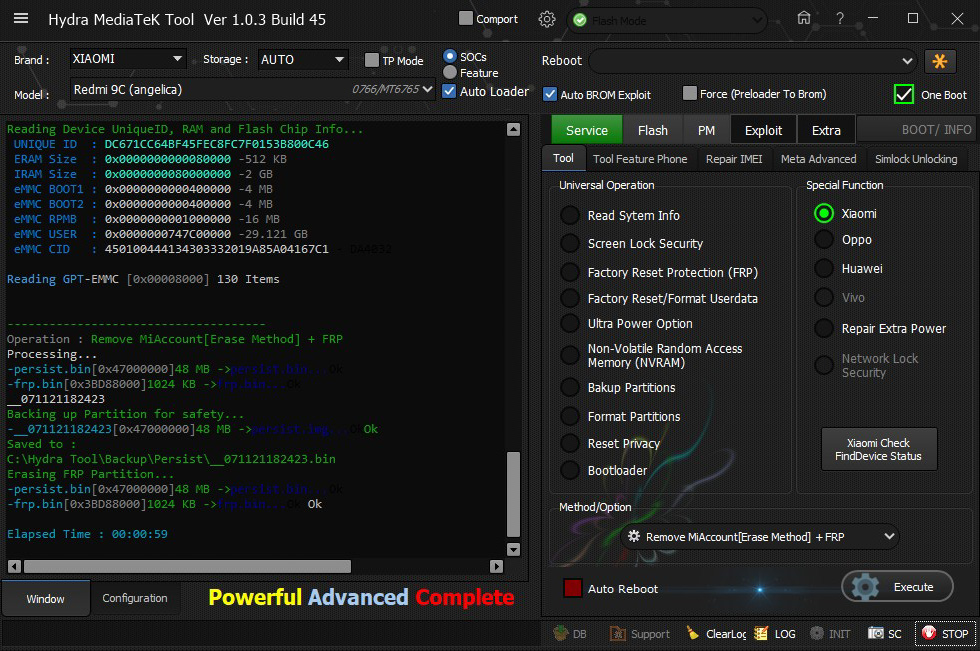
Task: Uncheck the Auto BROM Exploit checkbox
Action: click(x=550, y=94)
